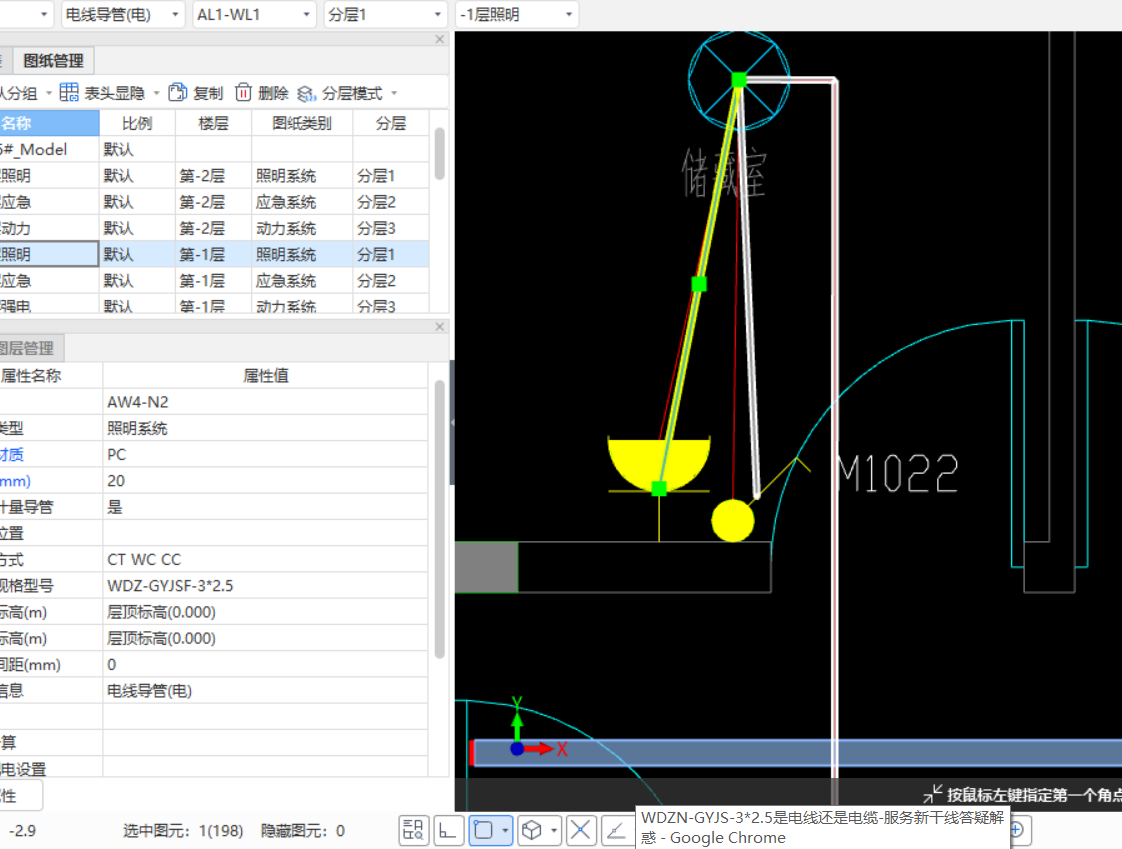Expand the rectangle selection dropdown arrow
This screenshot has width=1122, height=849.
pos(505,831)
